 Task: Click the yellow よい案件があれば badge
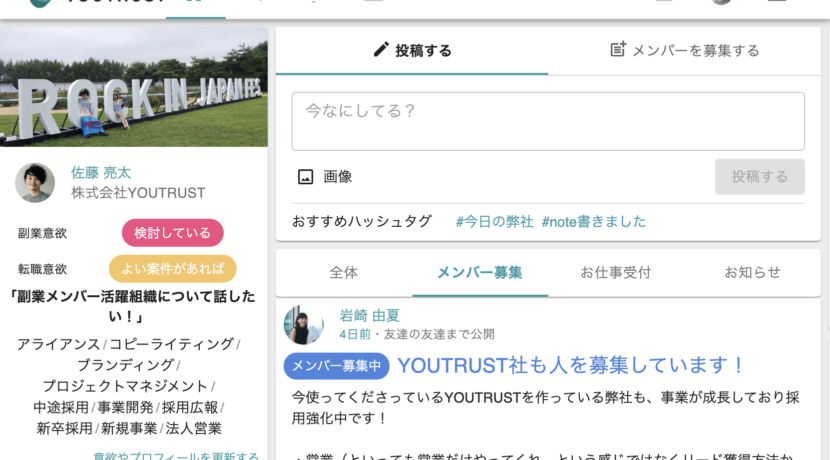click(173, 269)
